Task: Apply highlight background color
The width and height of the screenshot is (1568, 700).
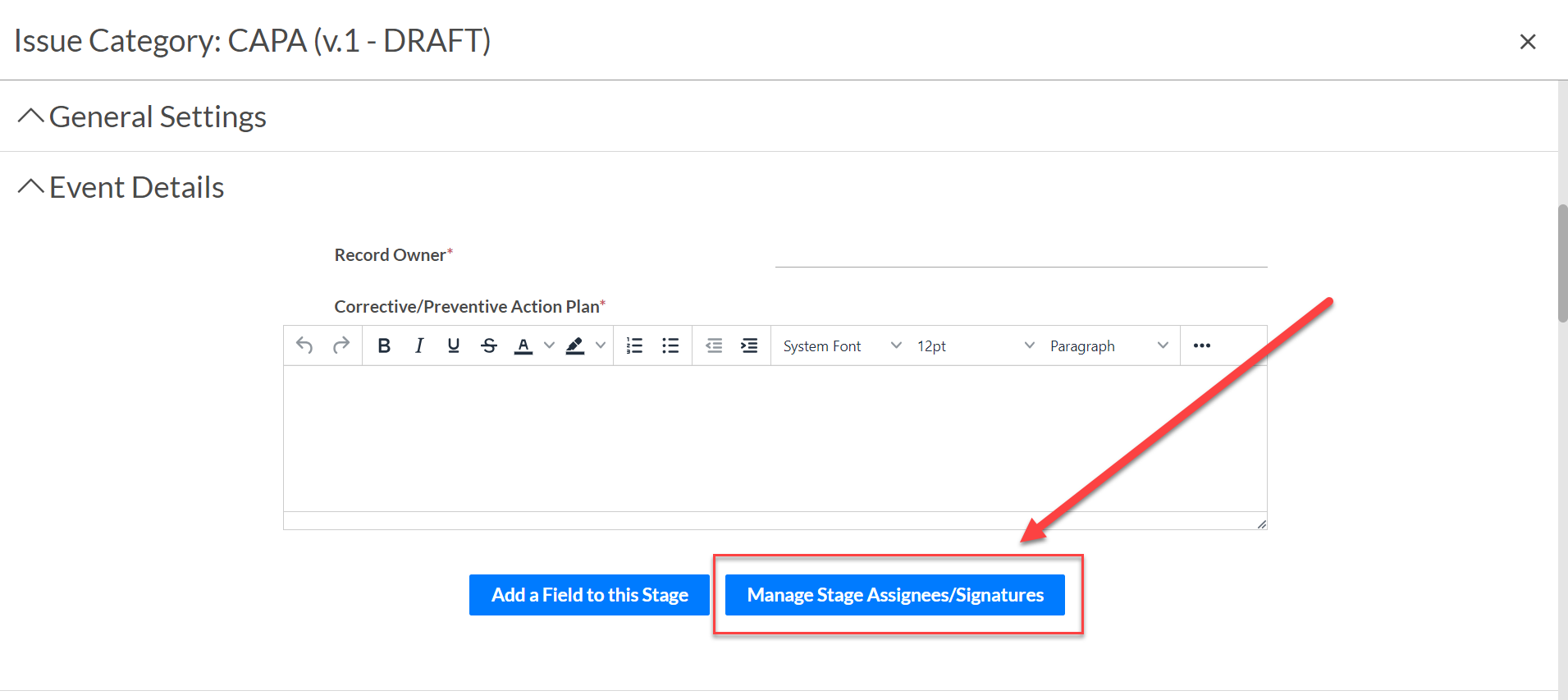Action: point(575,345)
